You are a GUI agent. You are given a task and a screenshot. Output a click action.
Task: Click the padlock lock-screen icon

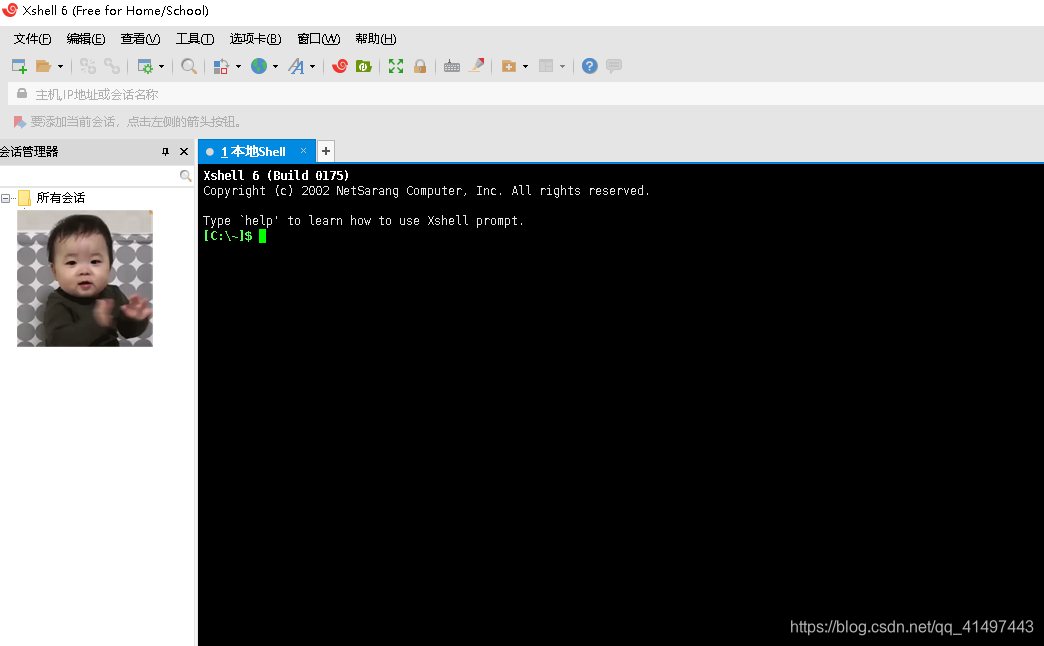pos(420,66)
